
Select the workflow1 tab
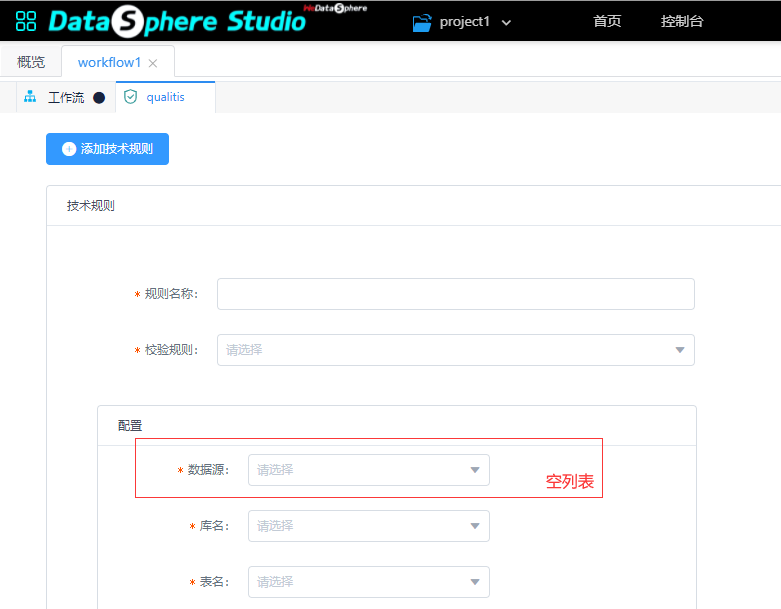tap(110, 62)
